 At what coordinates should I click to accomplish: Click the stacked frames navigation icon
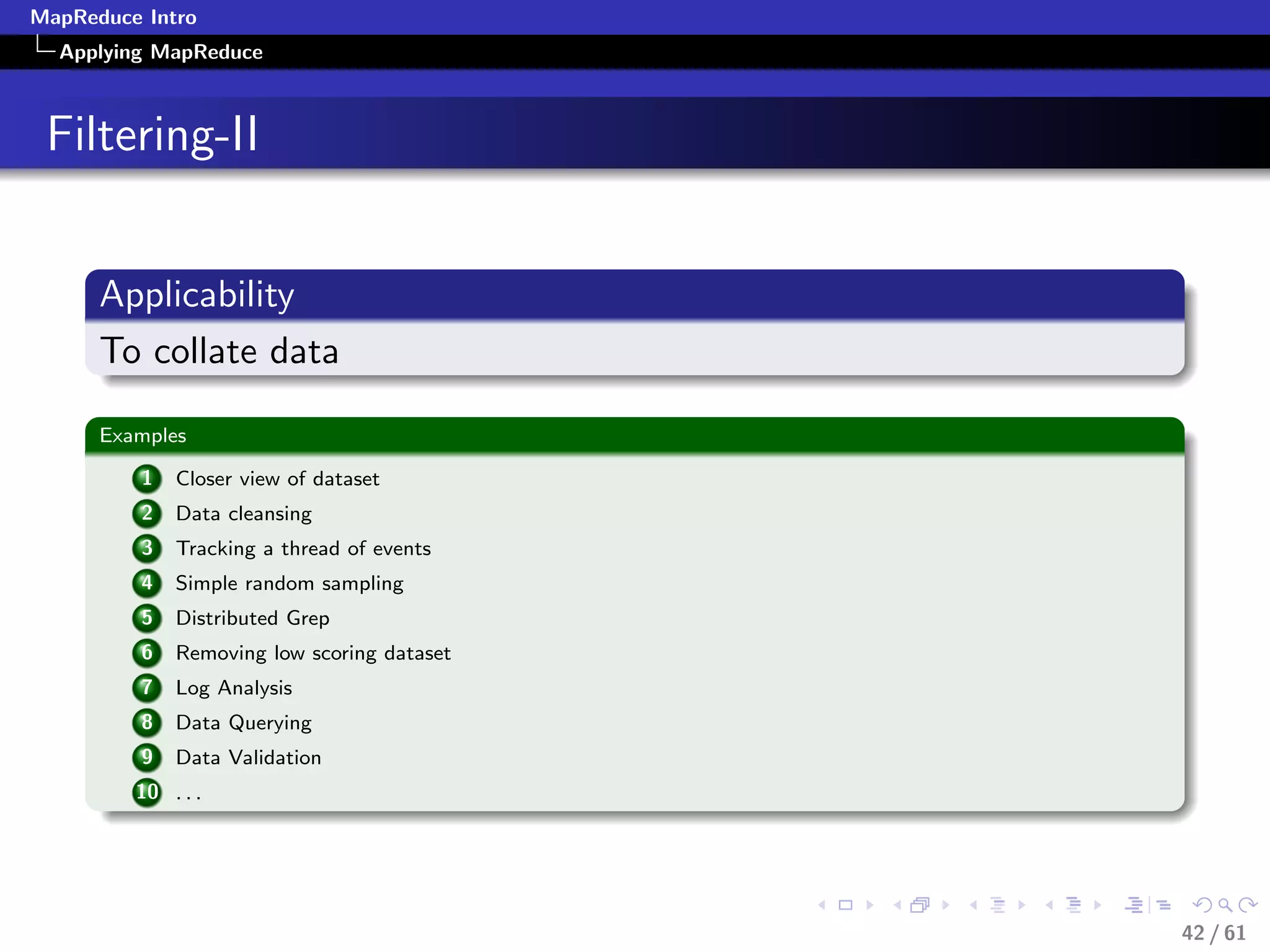tap(920, 906)
